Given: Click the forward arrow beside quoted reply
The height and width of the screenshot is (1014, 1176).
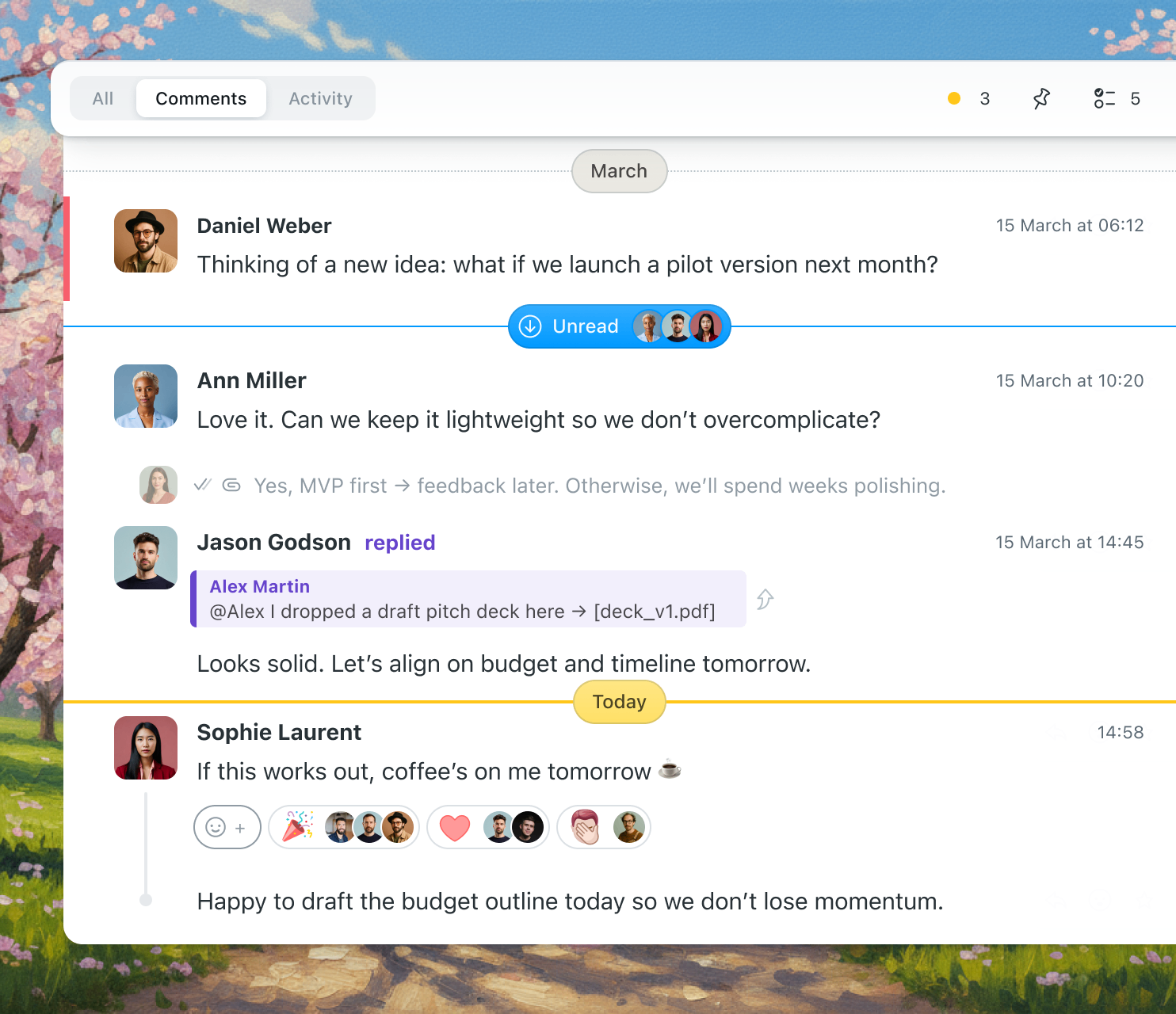Looking at the screenshot, I should tap(765, 599).
